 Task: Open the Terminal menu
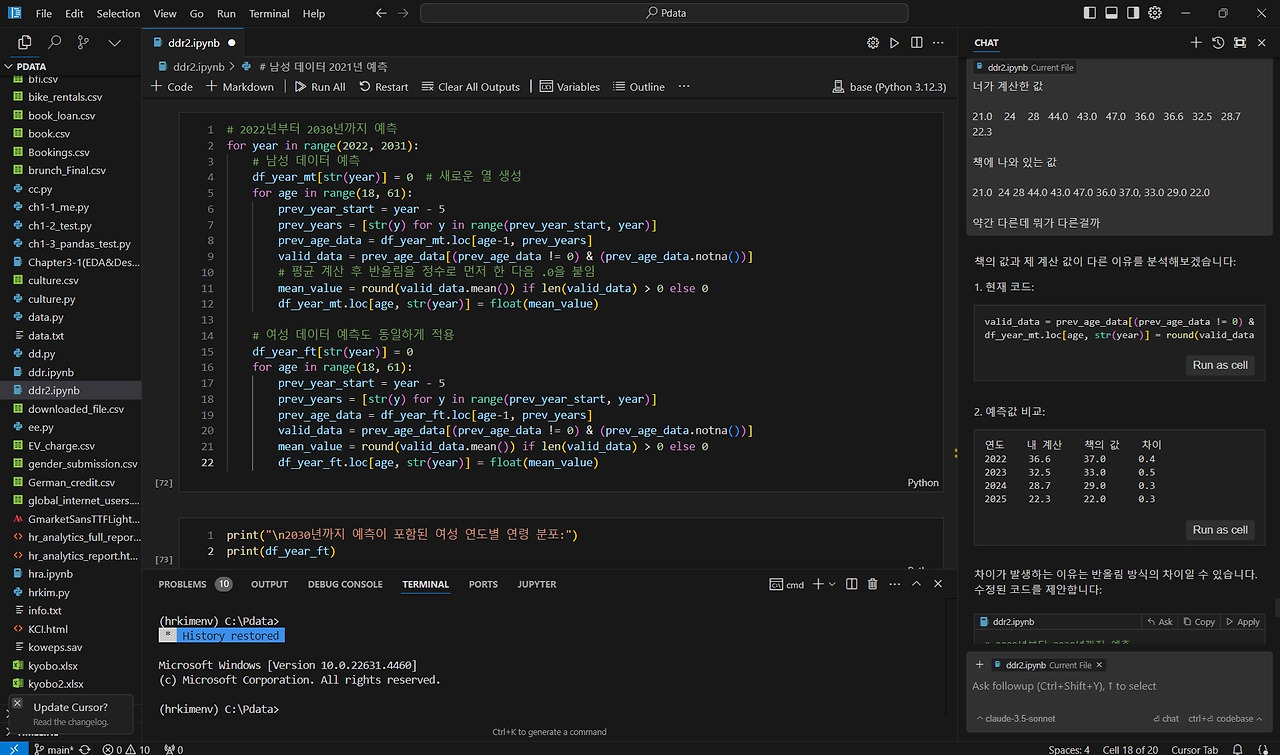(269, 14)
